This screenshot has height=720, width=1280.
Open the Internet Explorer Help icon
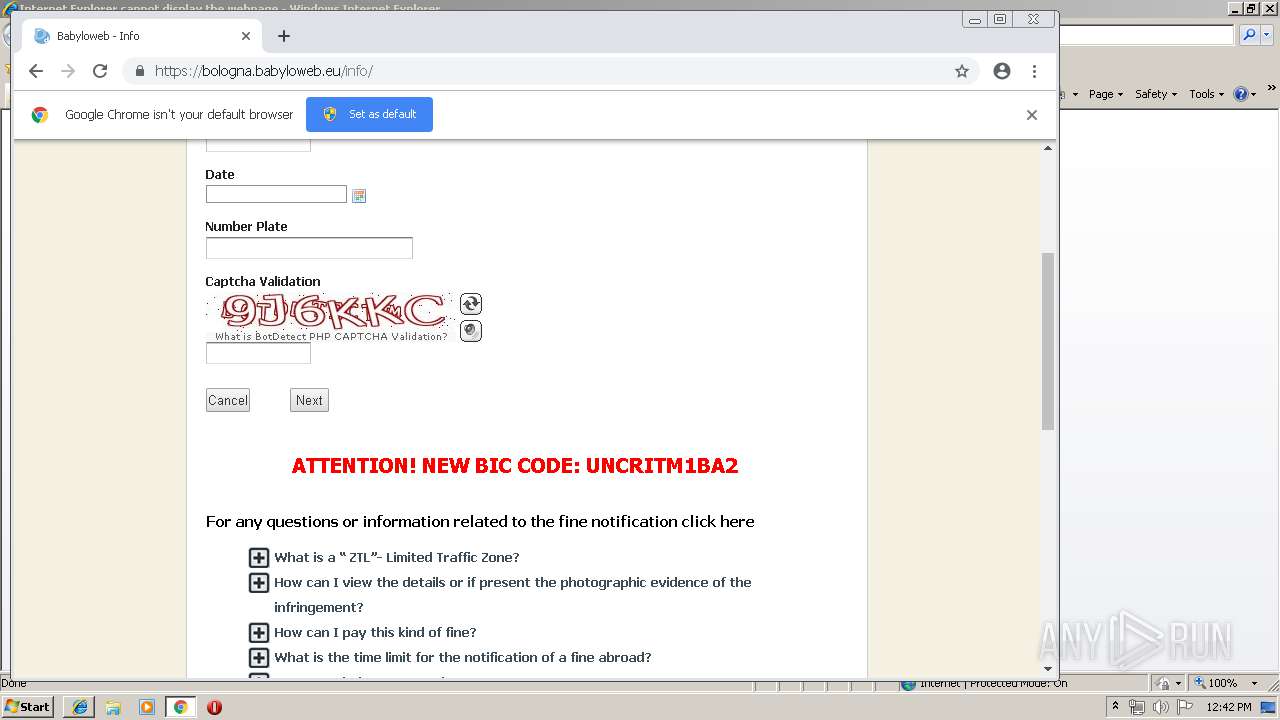[1245, 94]
